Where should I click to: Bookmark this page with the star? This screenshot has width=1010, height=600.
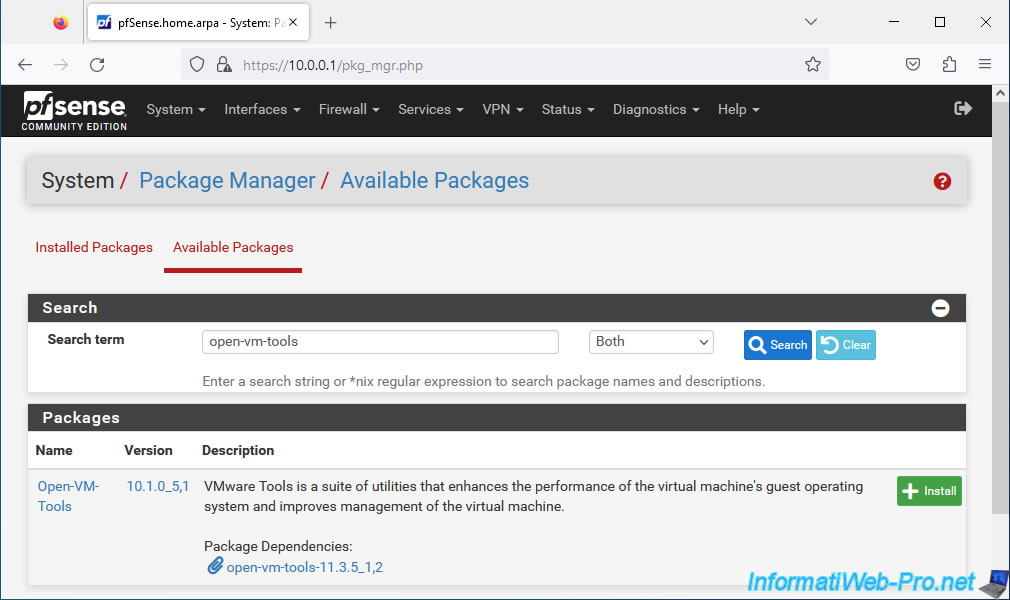pos(813,64)
